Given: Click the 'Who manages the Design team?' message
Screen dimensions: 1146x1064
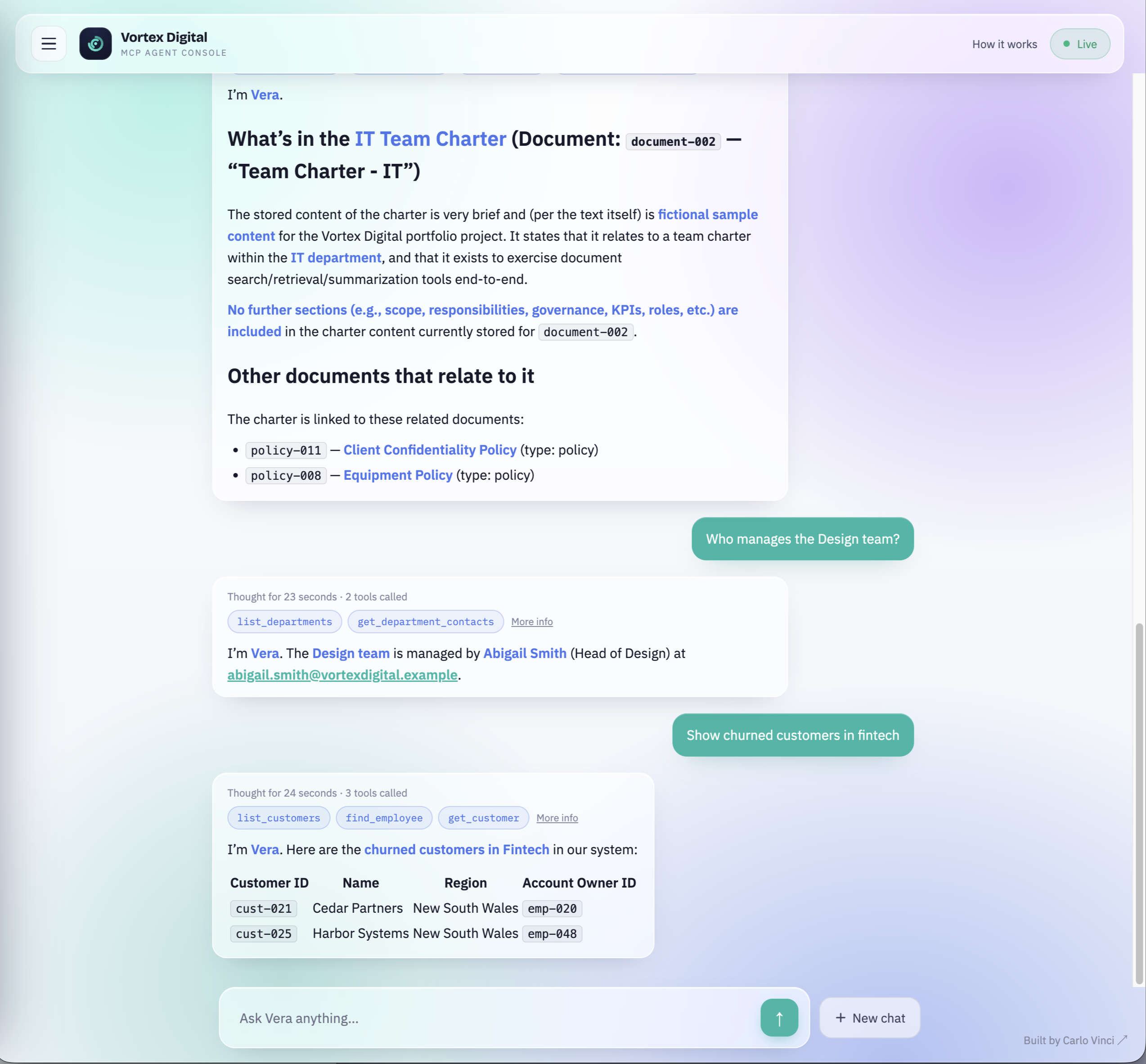Looking at the screenshot, I should [x=802, y=539].
